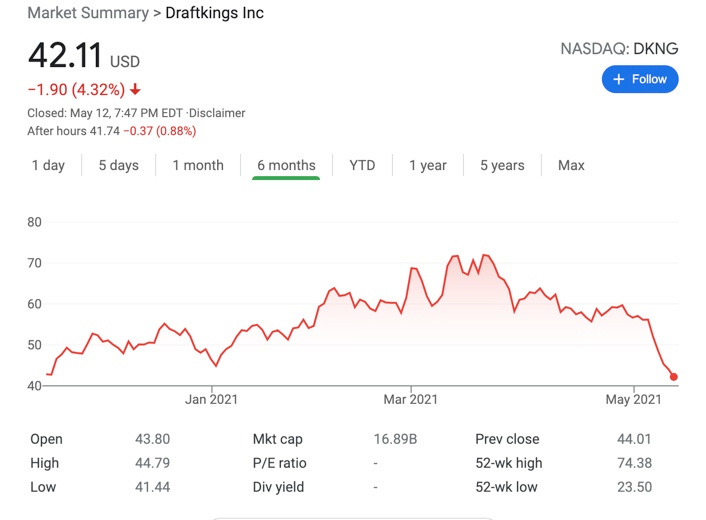
Task: Click the 52-wk high label
Action: click(509, 463)
